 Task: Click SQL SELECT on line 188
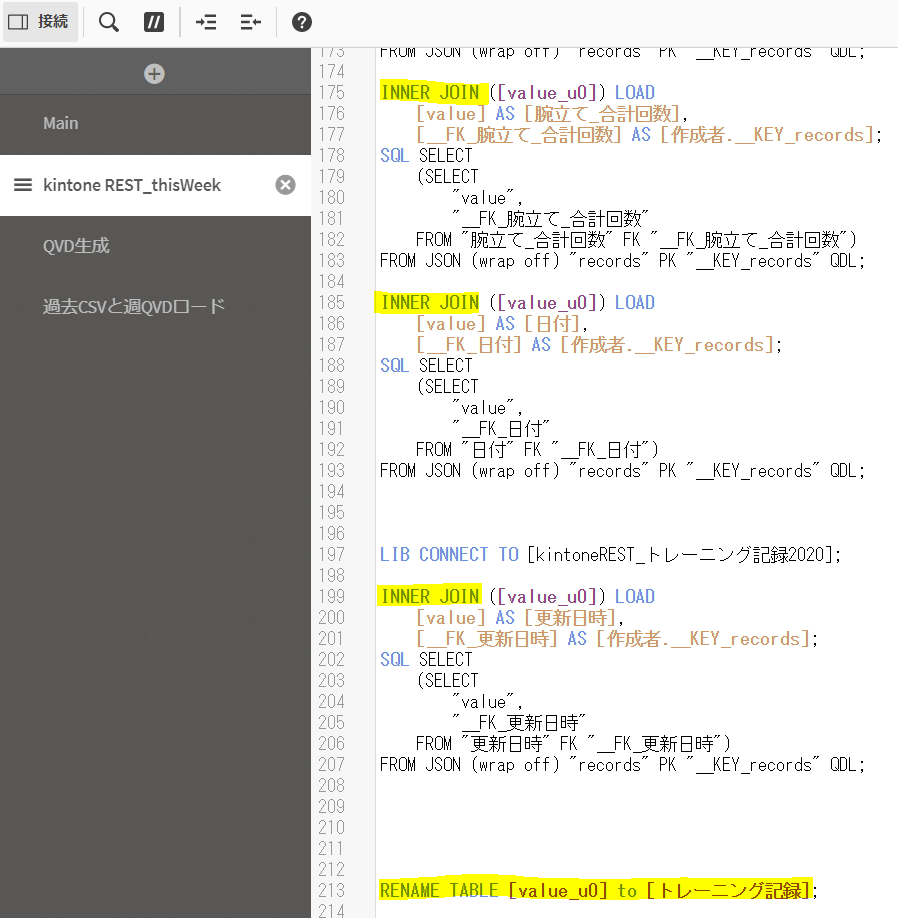[426, 366]
